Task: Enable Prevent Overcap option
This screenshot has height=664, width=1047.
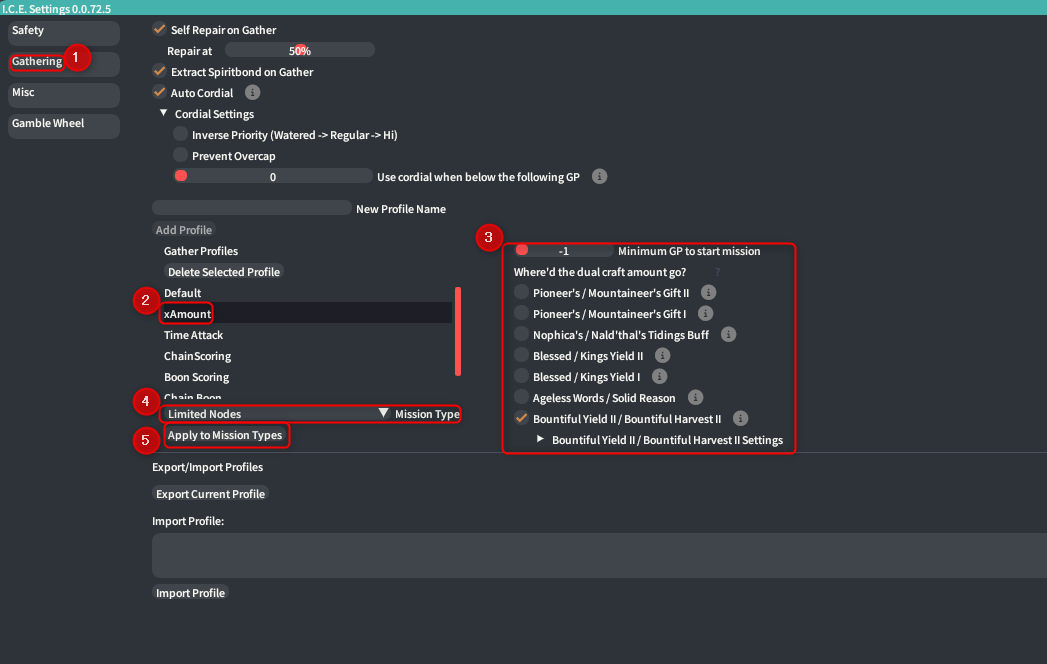Action: coord(181,156)
